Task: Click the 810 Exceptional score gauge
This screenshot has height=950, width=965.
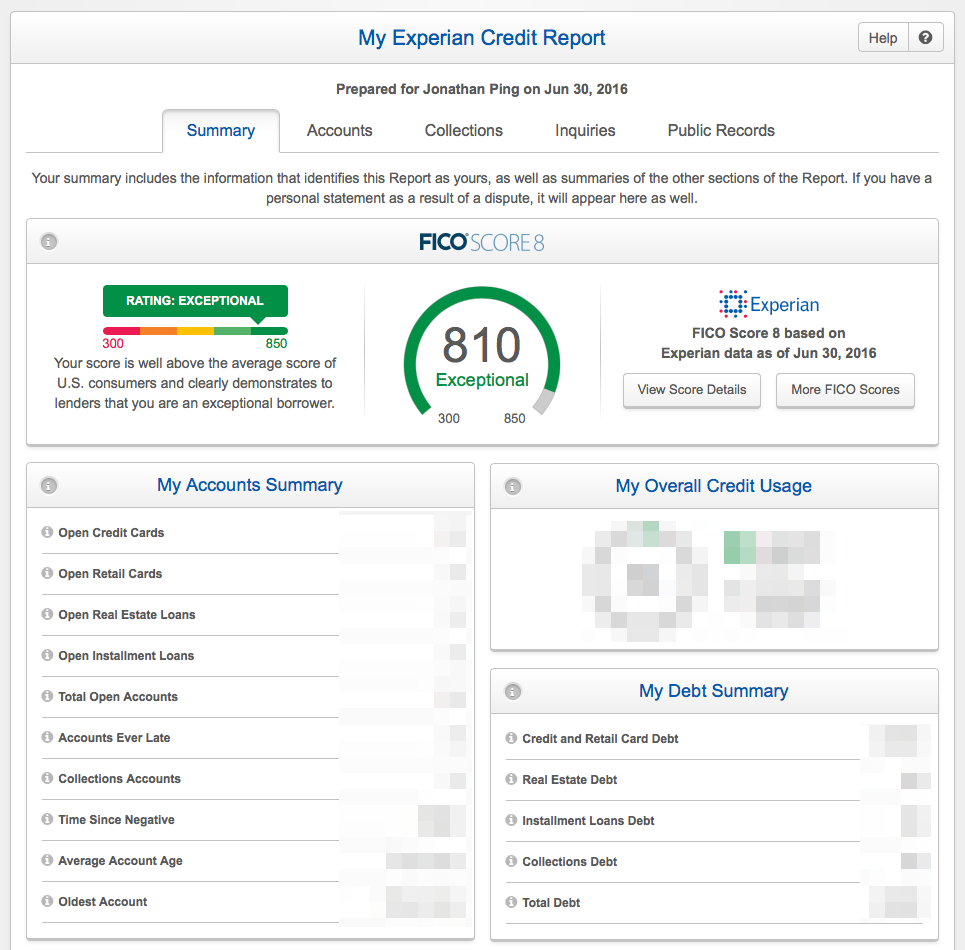Action: (482, 357)
